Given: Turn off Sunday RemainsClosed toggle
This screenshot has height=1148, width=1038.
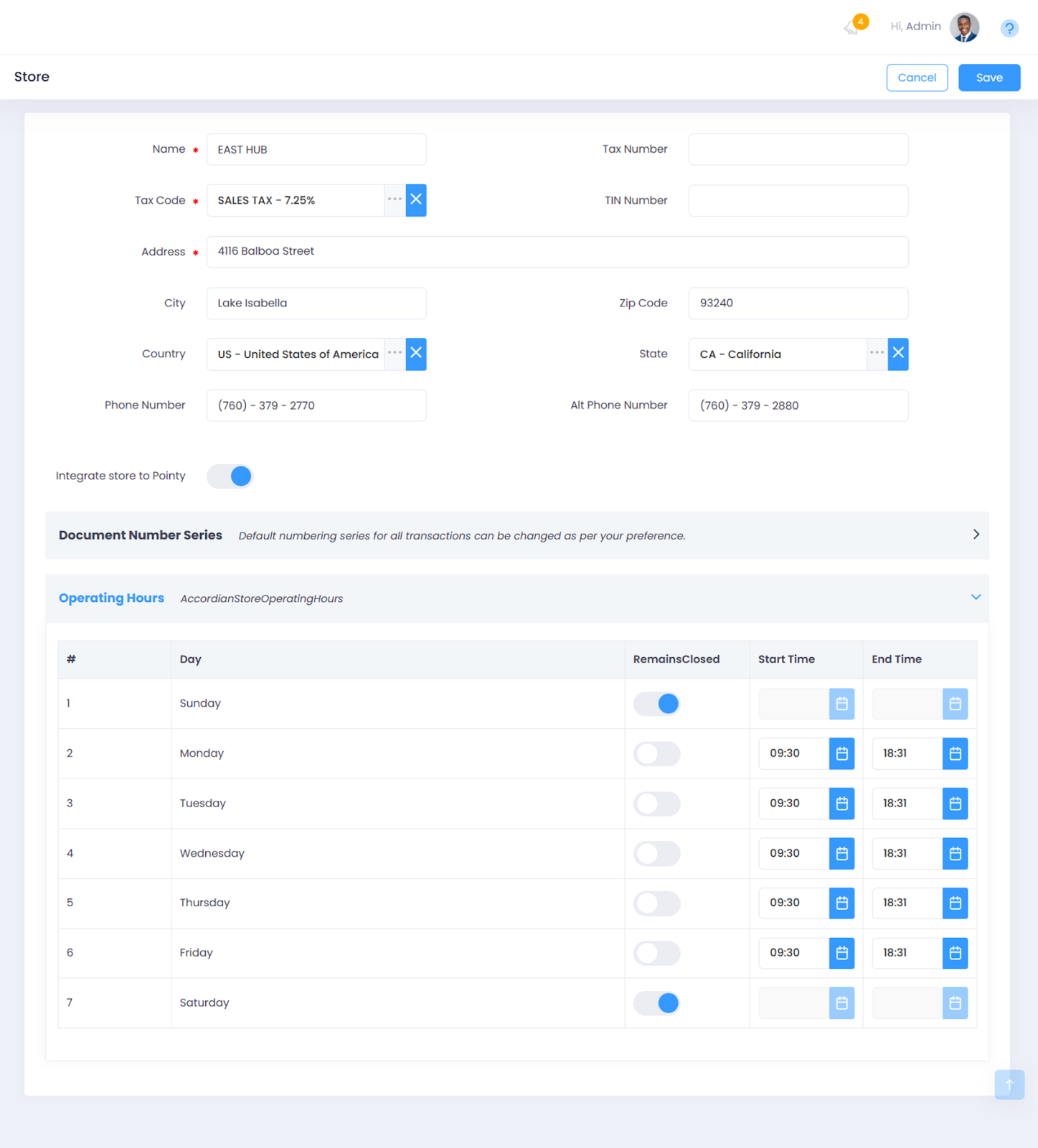Looking at the screenshot, I should pyautogui.click(x=656, y=704).
